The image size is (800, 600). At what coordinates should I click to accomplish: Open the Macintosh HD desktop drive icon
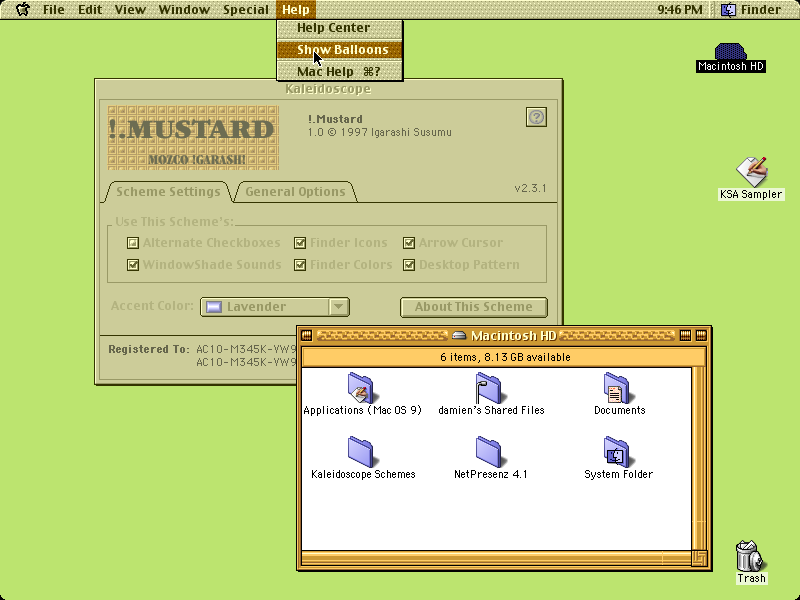[x=731, y=52]
